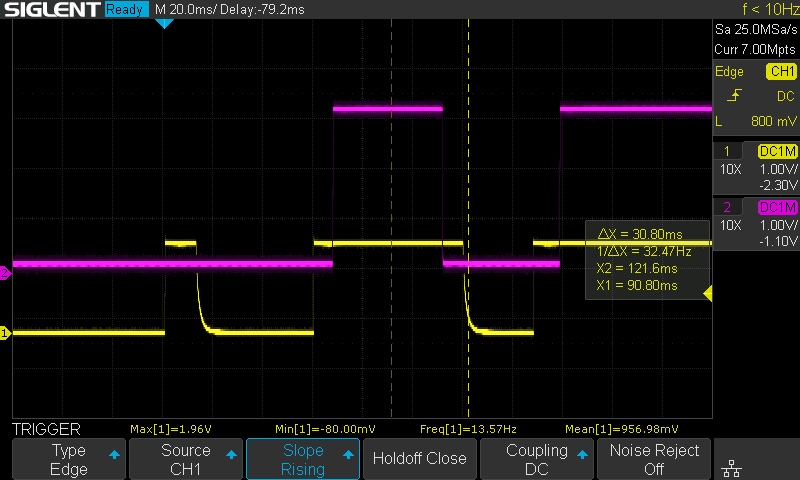Click the Edge trigger type label
The height and width of the screenshot is (480, 800).
[729, 71]
